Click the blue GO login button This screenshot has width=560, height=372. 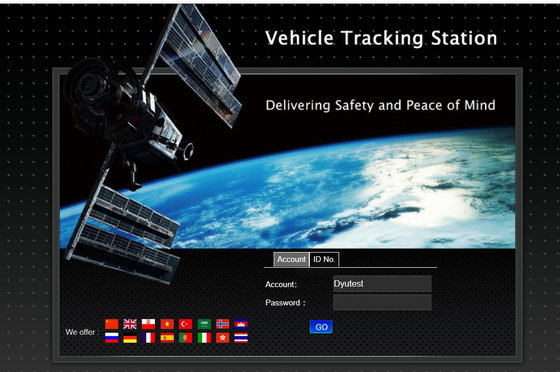point(321,327)
